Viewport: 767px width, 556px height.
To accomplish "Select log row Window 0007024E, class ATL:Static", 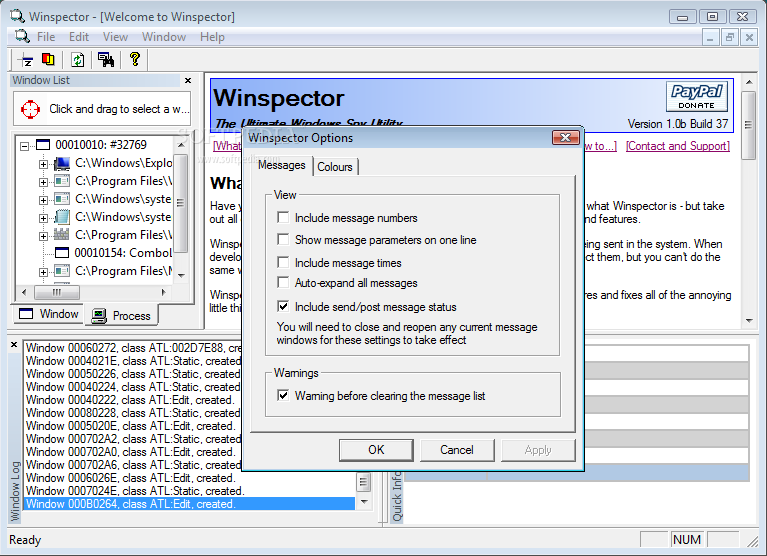I will (190, 491).
